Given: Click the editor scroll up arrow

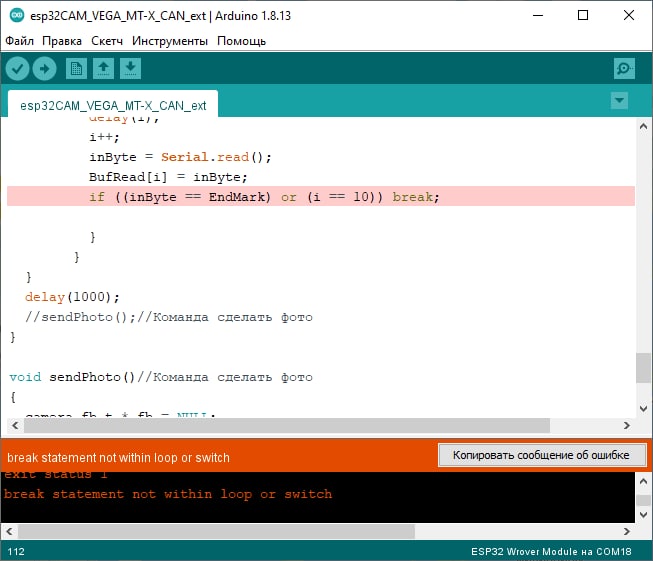Looking at the screenshot, I should point(643,126).
